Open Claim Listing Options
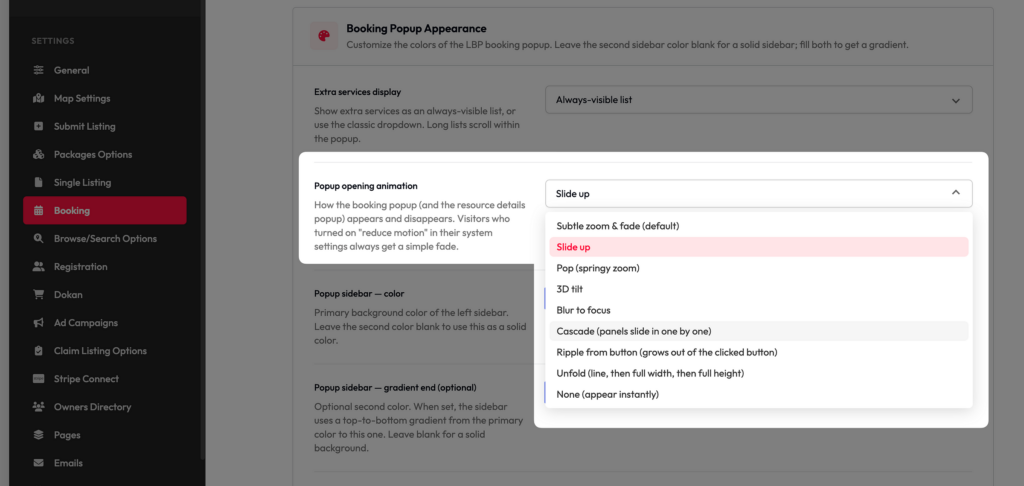This screenshot has width=1024, height=486. pyautogui.click(x=104, y=351)
